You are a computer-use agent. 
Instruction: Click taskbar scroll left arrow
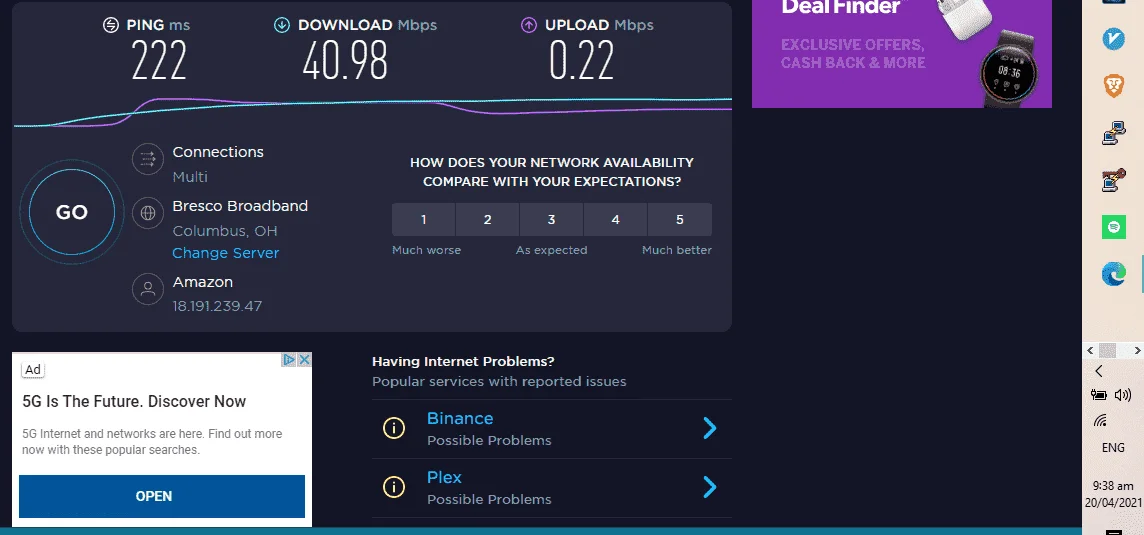(x=1091, y=350)
